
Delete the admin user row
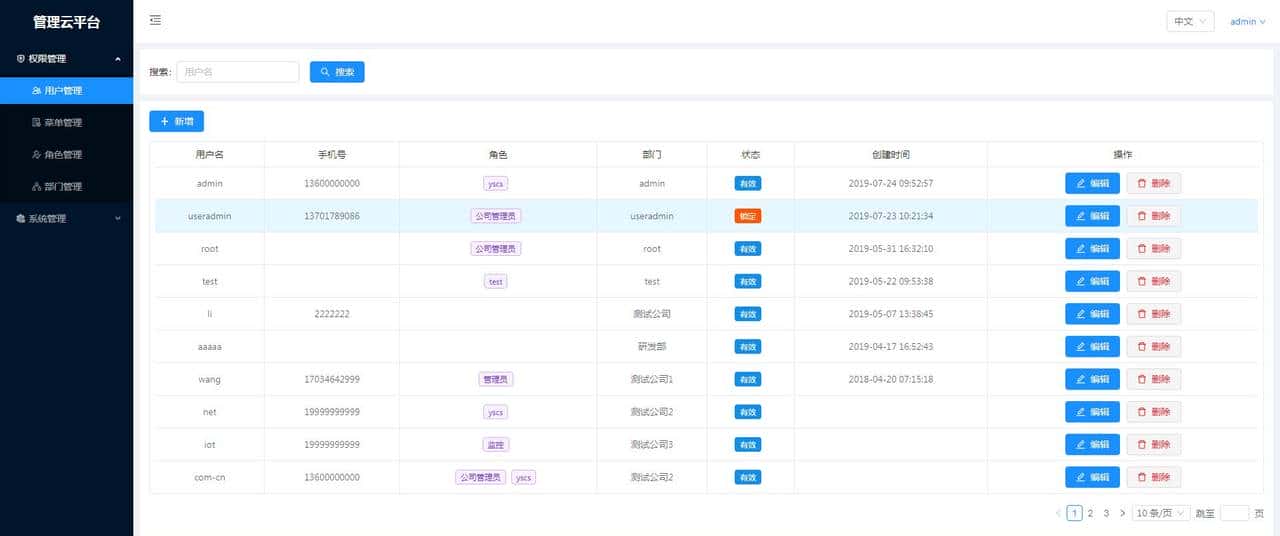pos(1153,184)
